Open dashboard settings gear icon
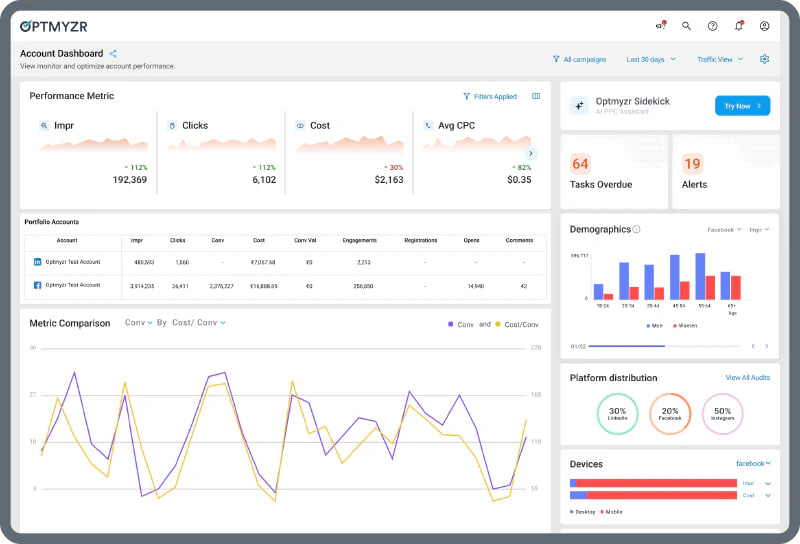The width and height of the screenshot is (800, 544). pos(765,59)
